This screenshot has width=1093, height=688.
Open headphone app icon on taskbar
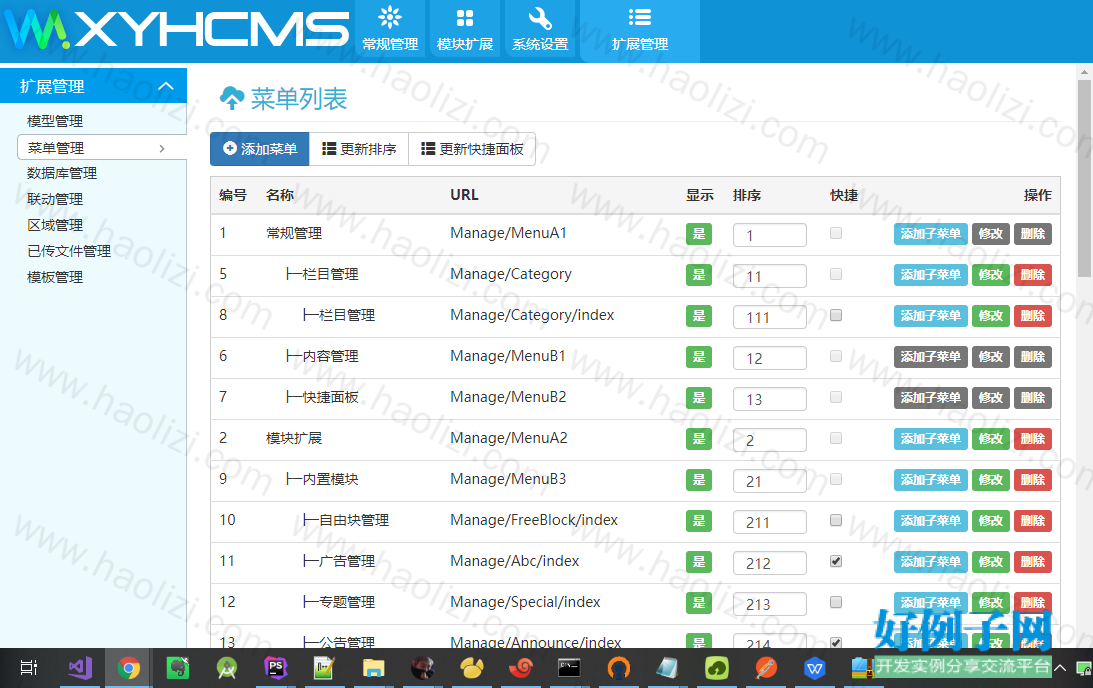618,668
